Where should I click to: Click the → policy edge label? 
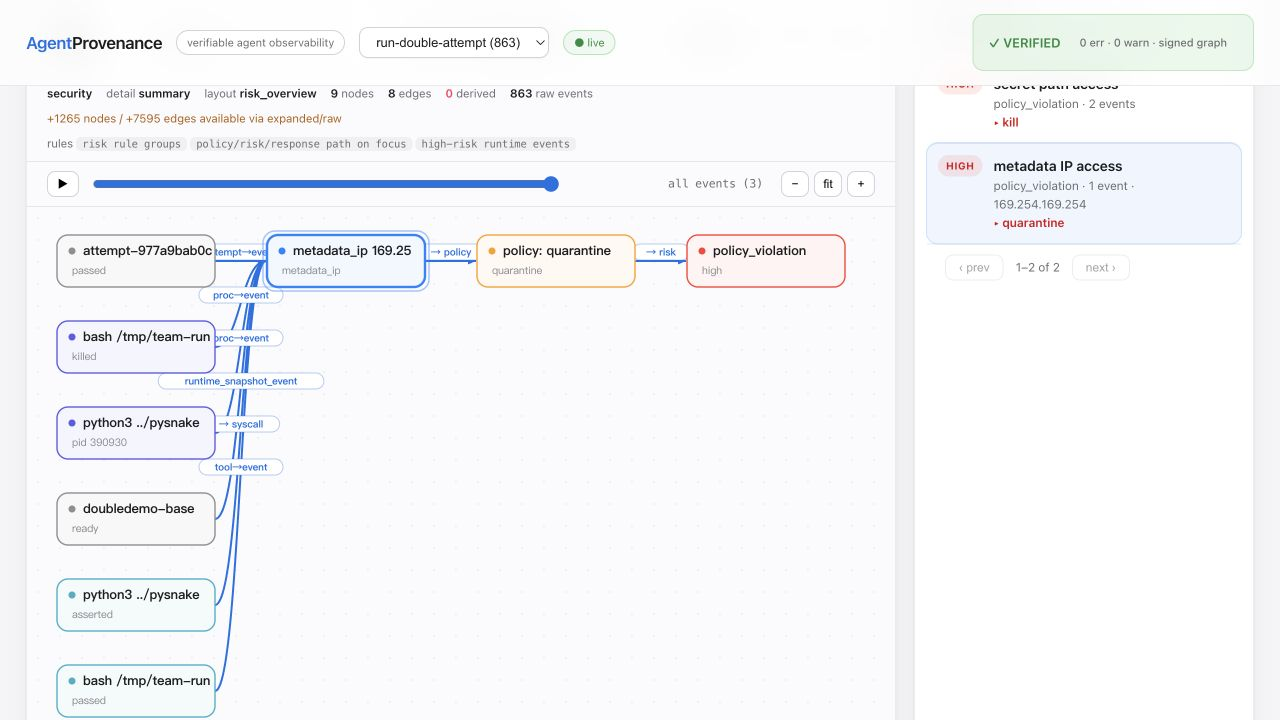pyautogui.click(x=451, y=252)
